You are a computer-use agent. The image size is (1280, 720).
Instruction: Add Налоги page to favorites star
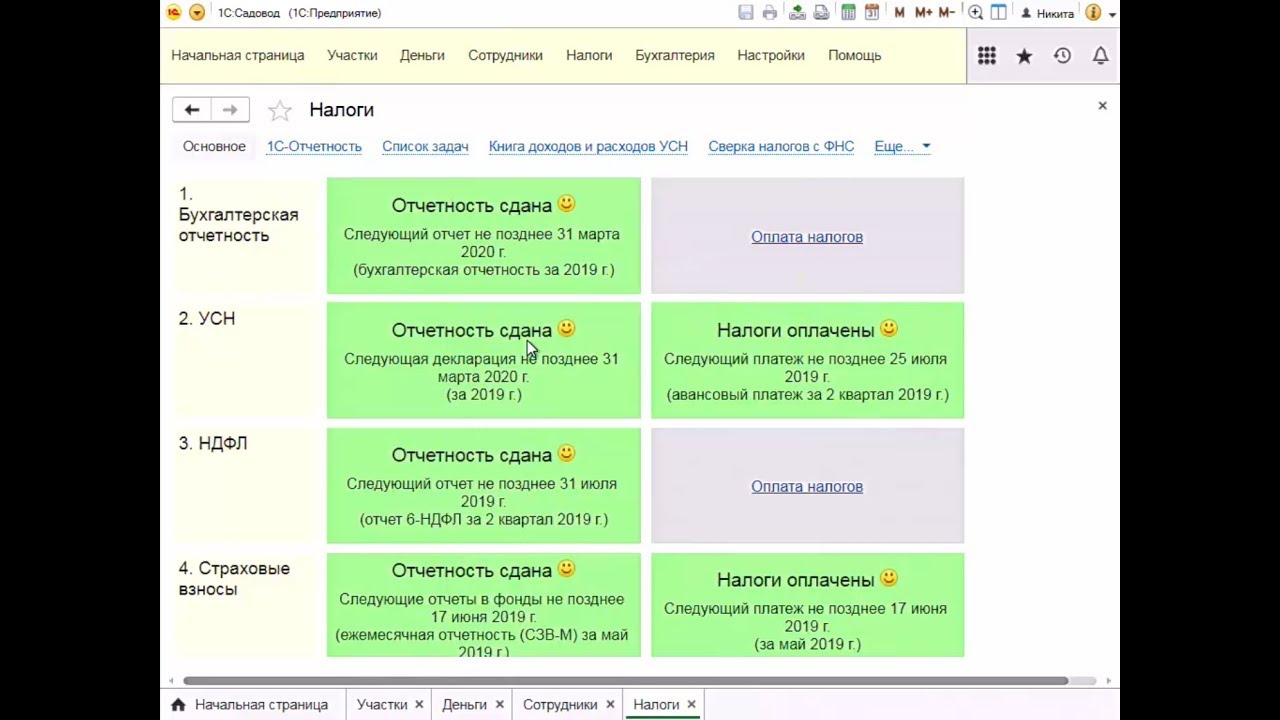280,110
